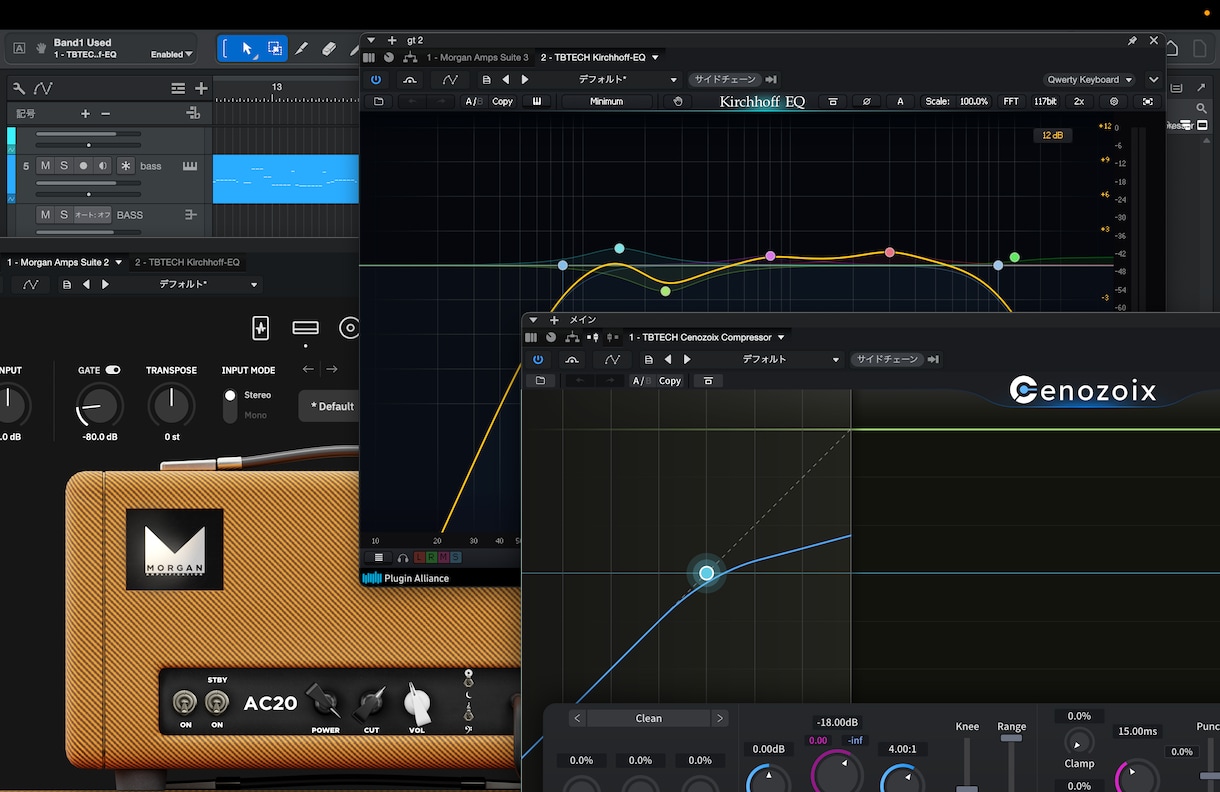Image resolution: width=1220 pixels, height=792 pixels.
Task: Go to next preset in Kirchhoff EQ header
Action: [x=525, y=80]
